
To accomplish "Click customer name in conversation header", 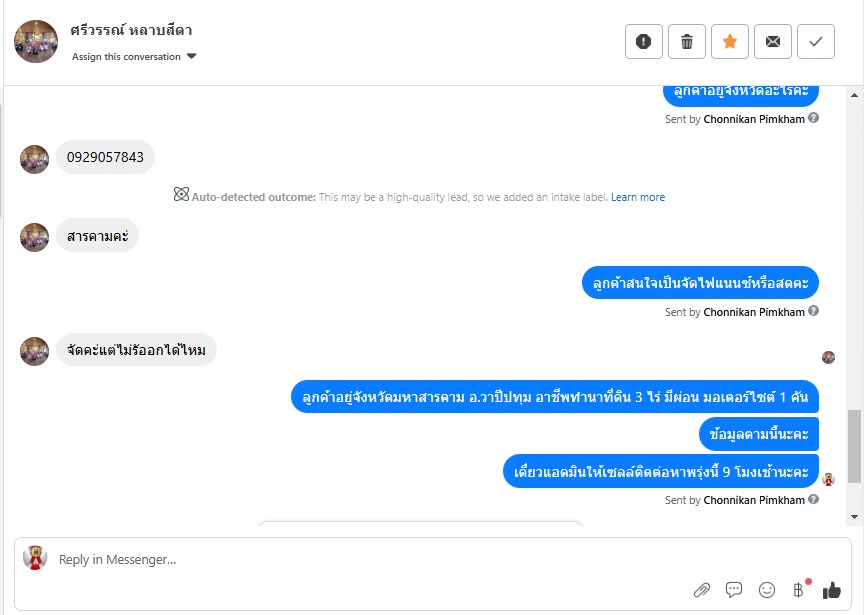I will [131, 30].
